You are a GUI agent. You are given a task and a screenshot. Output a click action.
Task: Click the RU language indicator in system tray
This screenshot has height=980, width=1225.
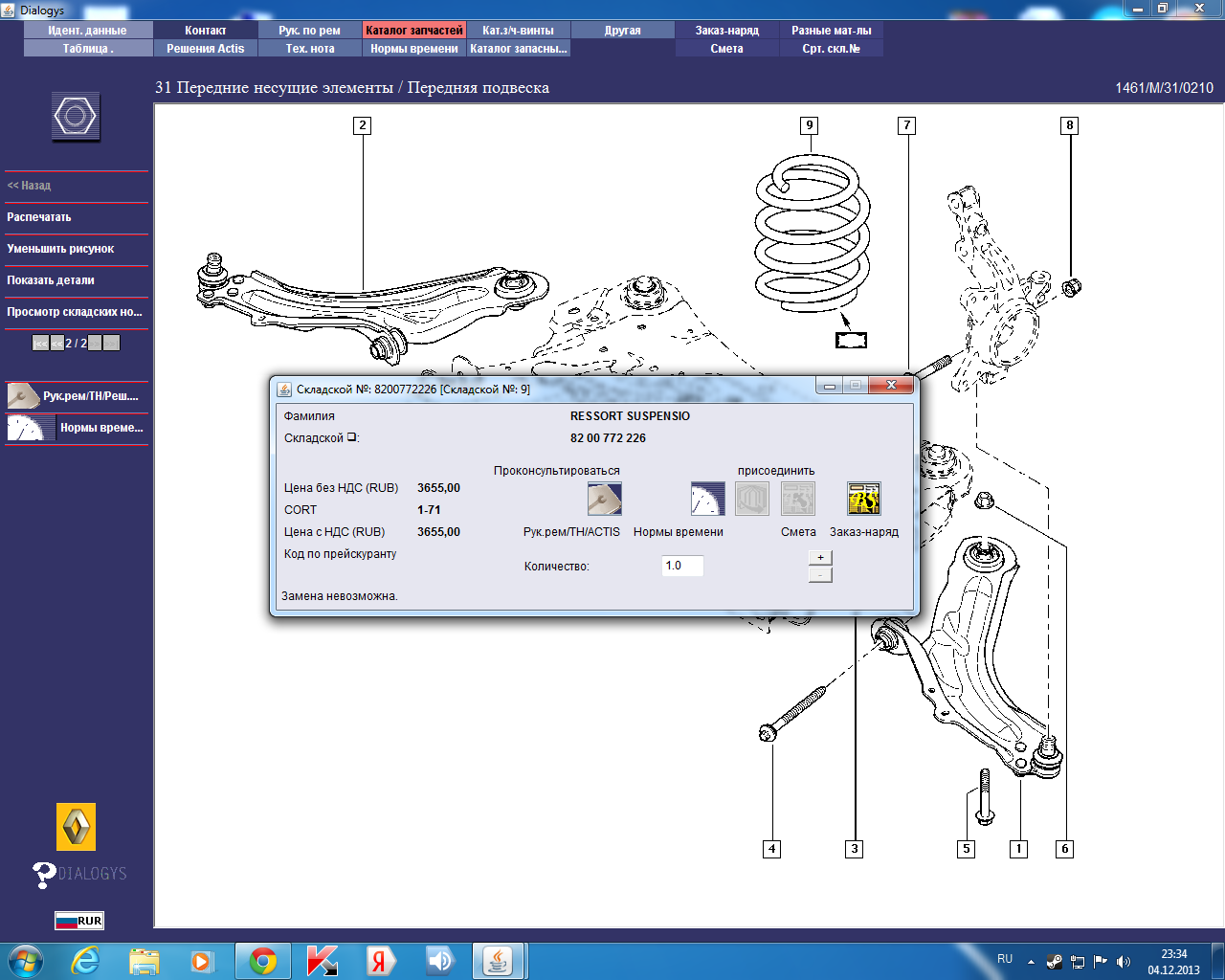(x=1005, y=959)
